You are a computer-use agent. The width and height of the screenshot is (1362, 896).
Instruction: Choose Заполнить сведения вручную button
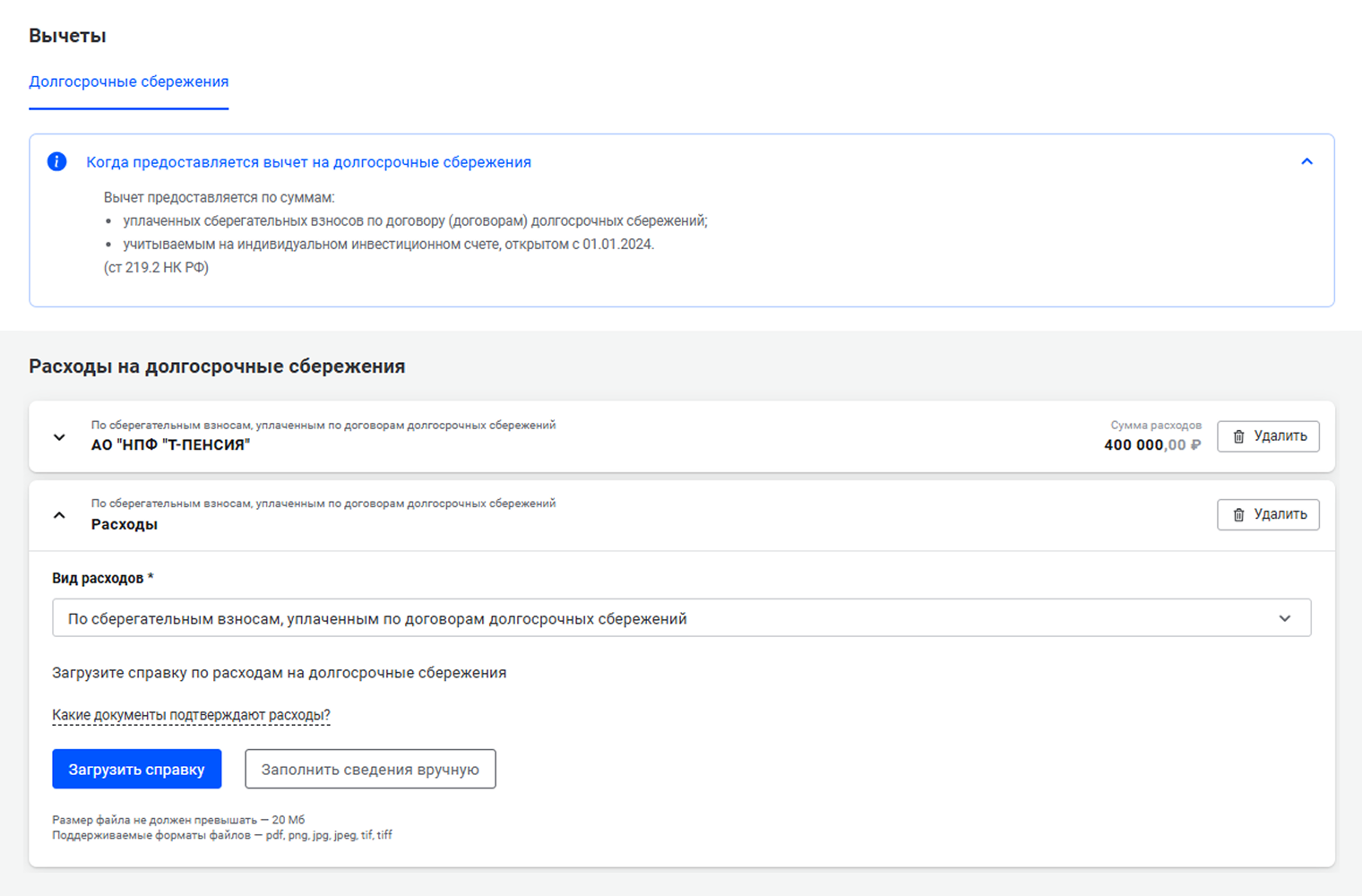(370, 770)
